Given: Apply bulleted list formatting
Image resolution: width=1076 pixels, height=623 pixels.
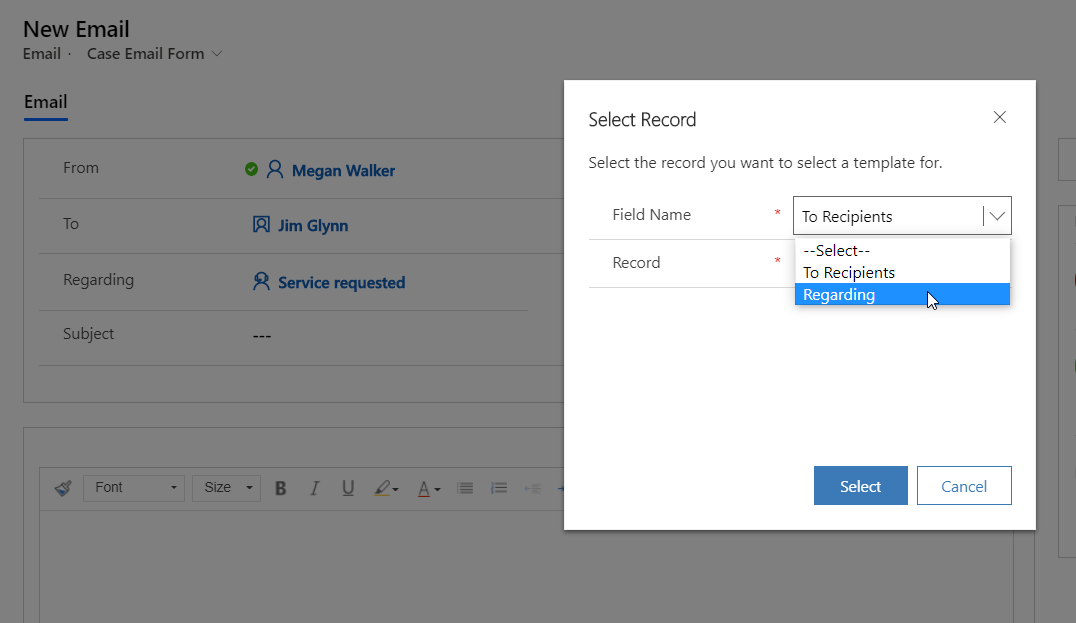Looking at the screenshot, I should (464, 488).
